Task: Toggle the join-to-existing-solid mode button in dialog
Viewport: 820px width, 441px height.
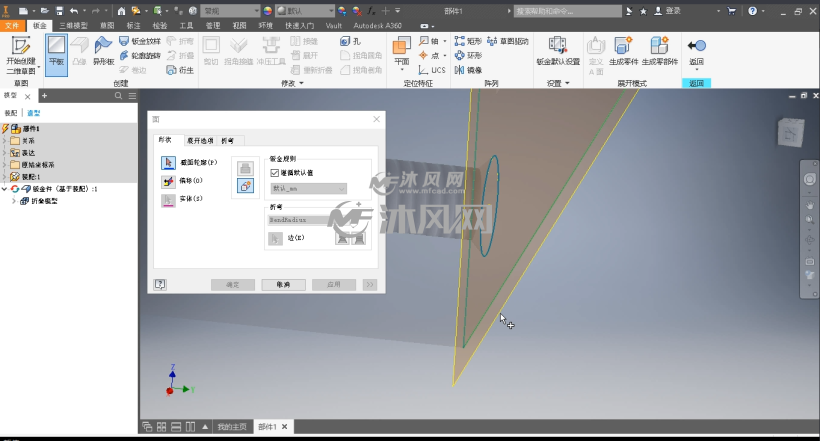Action: (x=245, y=168)
